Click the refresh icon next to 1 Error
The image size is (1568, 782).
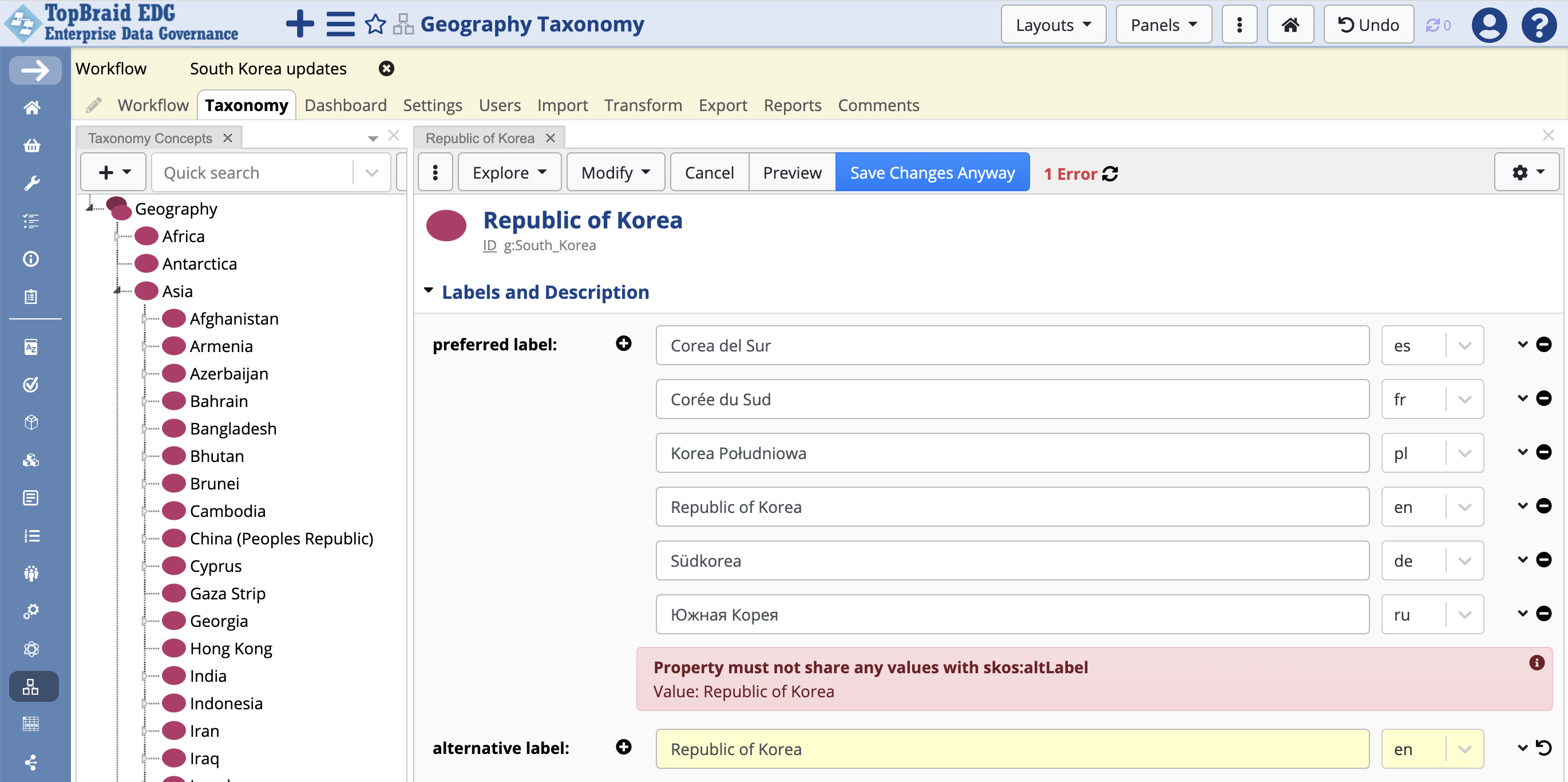pyautogui.click(x=1110, y=173)
